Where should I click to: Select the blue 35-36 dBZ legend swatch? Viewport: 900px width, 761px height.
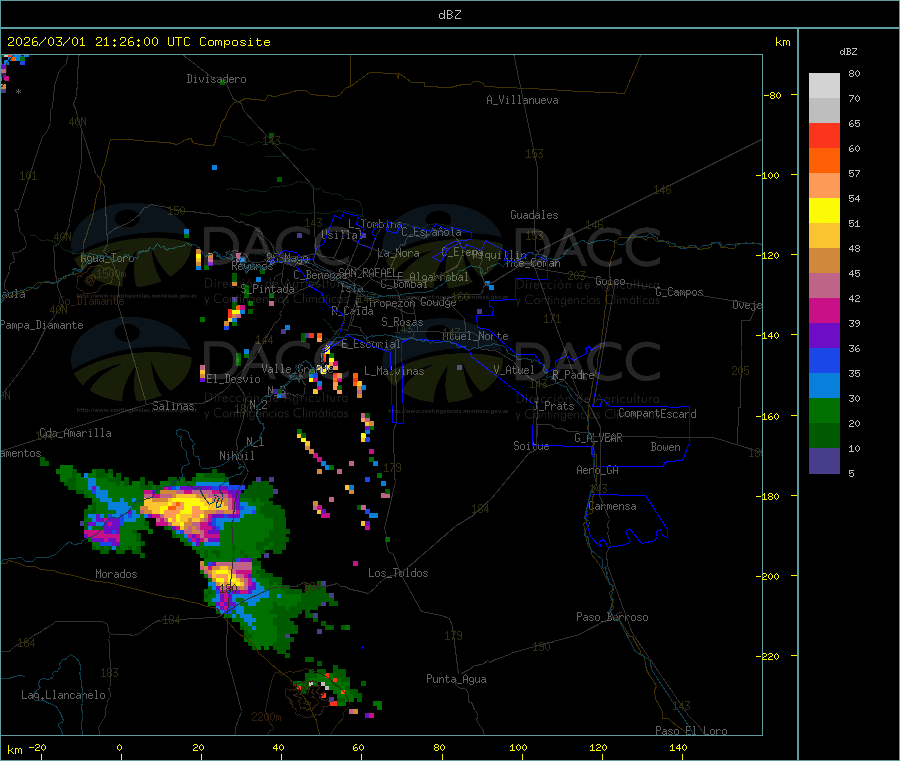[824, 360]
